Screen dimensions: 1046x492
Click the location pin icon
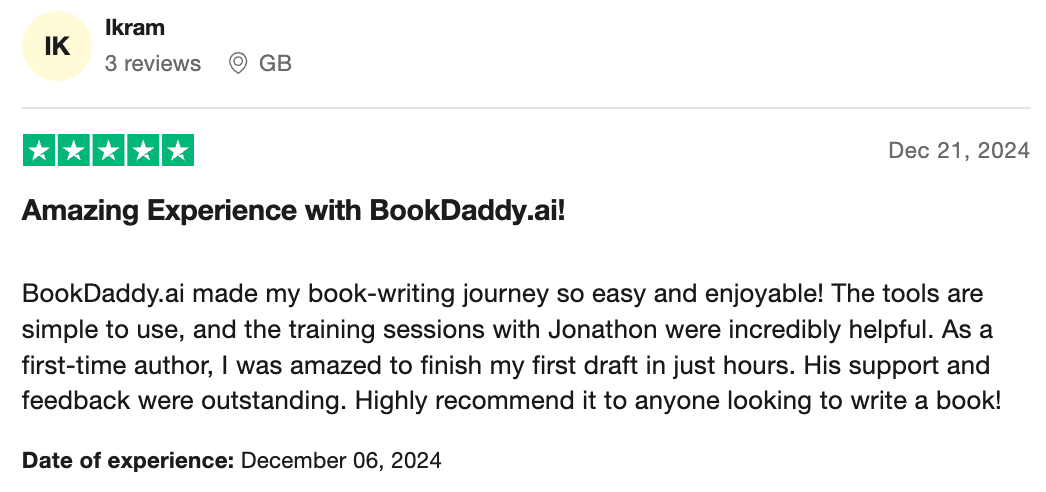coord(238,64)
